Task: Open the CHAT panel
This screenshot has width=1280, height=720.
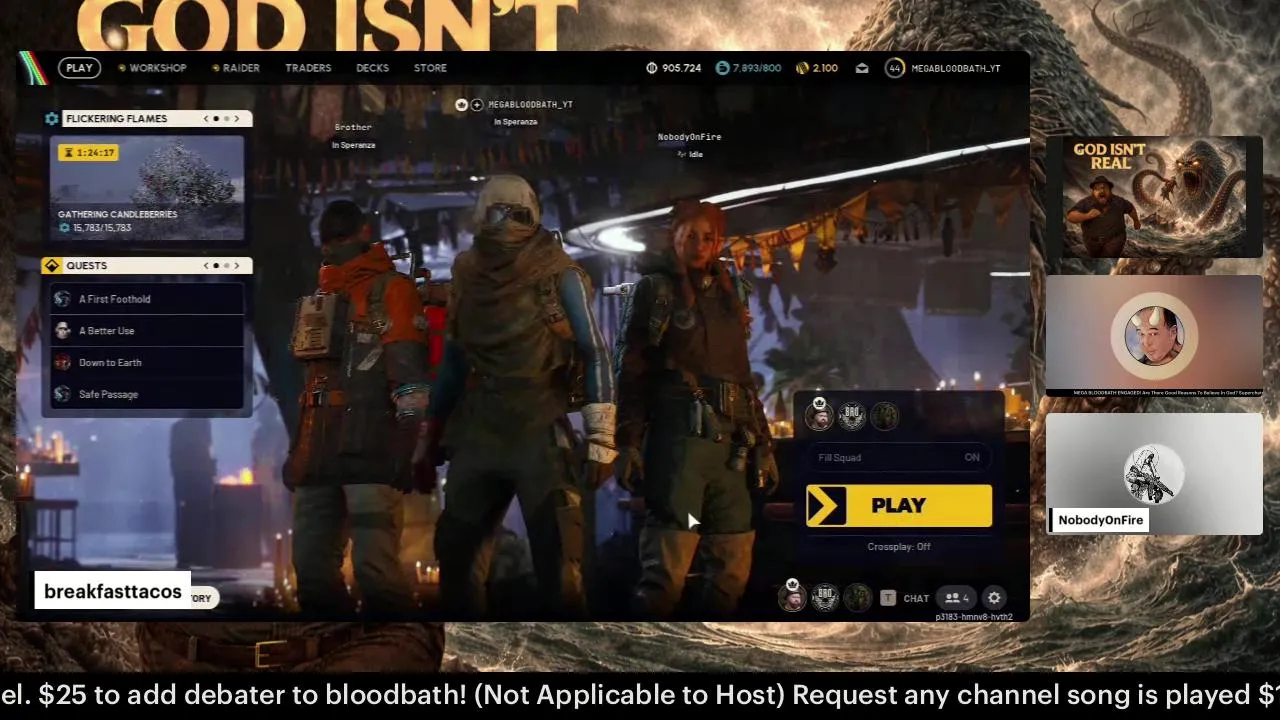Action: tap(916, 598)
